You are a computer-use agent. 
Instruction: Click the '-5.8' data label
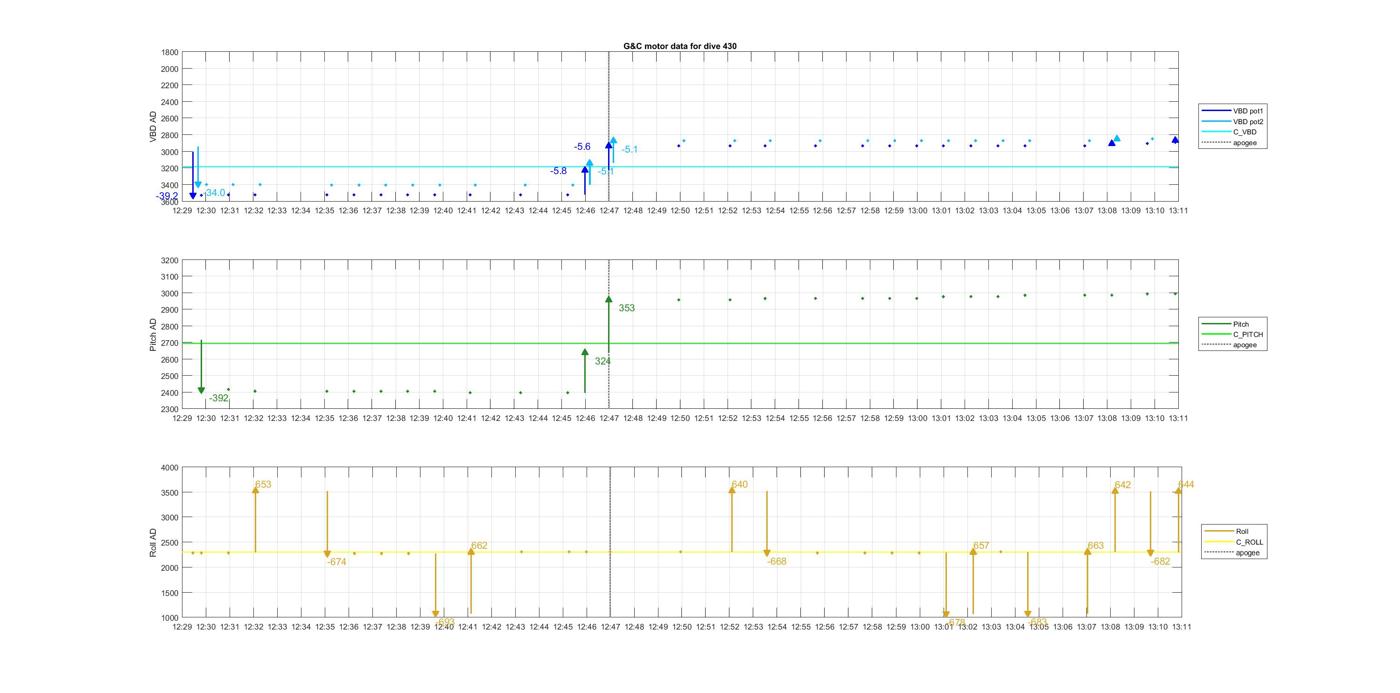(x=558, y=171)
